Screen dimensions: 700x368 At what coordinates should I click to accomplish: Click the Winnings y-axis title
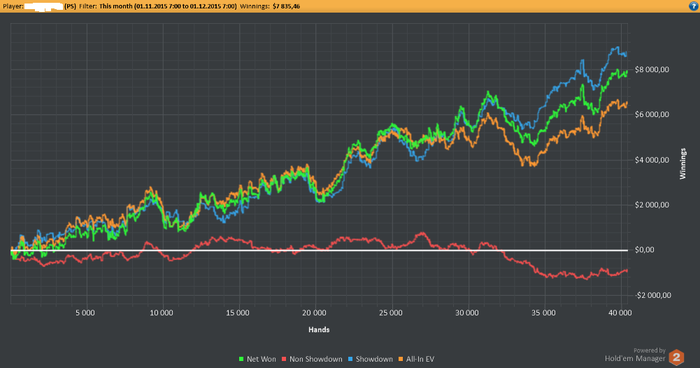(683, 164)
